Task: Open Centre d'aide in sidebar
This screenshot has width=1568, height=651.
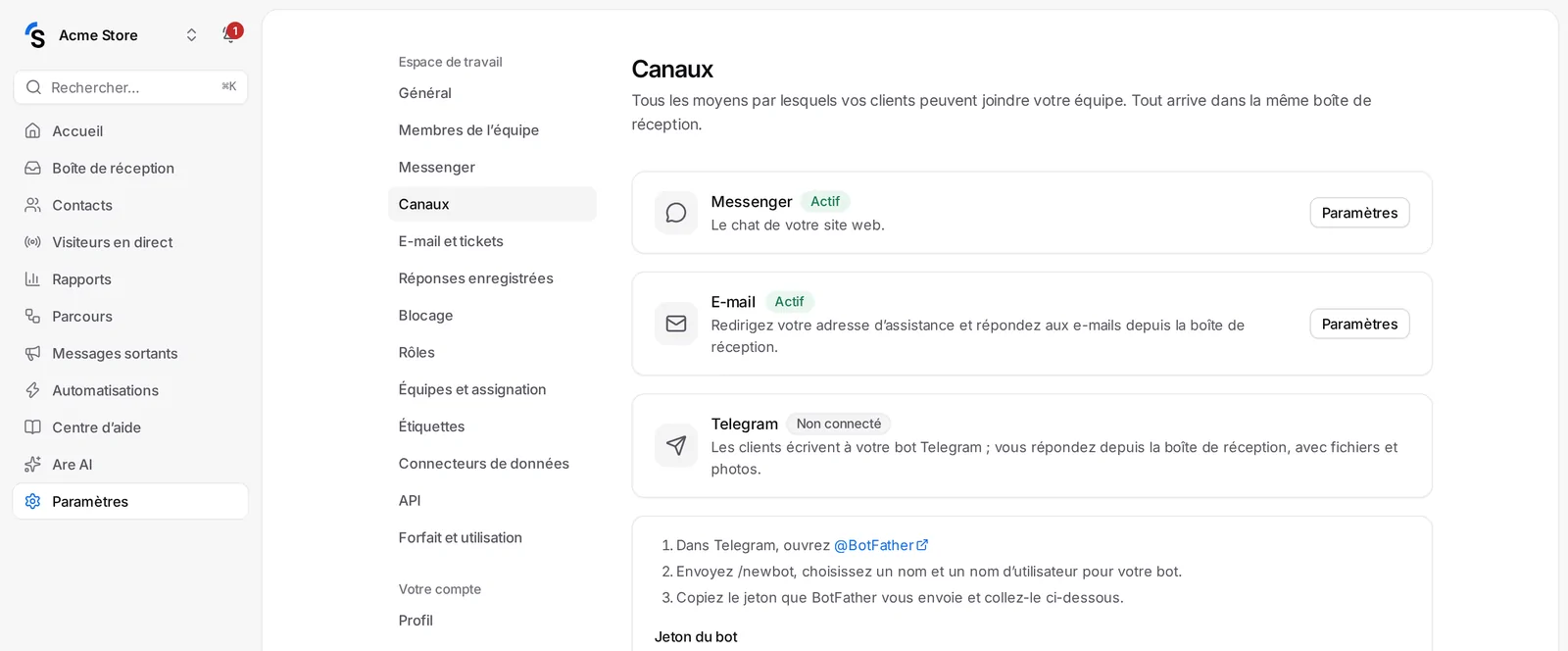Action: click(130, 427)
